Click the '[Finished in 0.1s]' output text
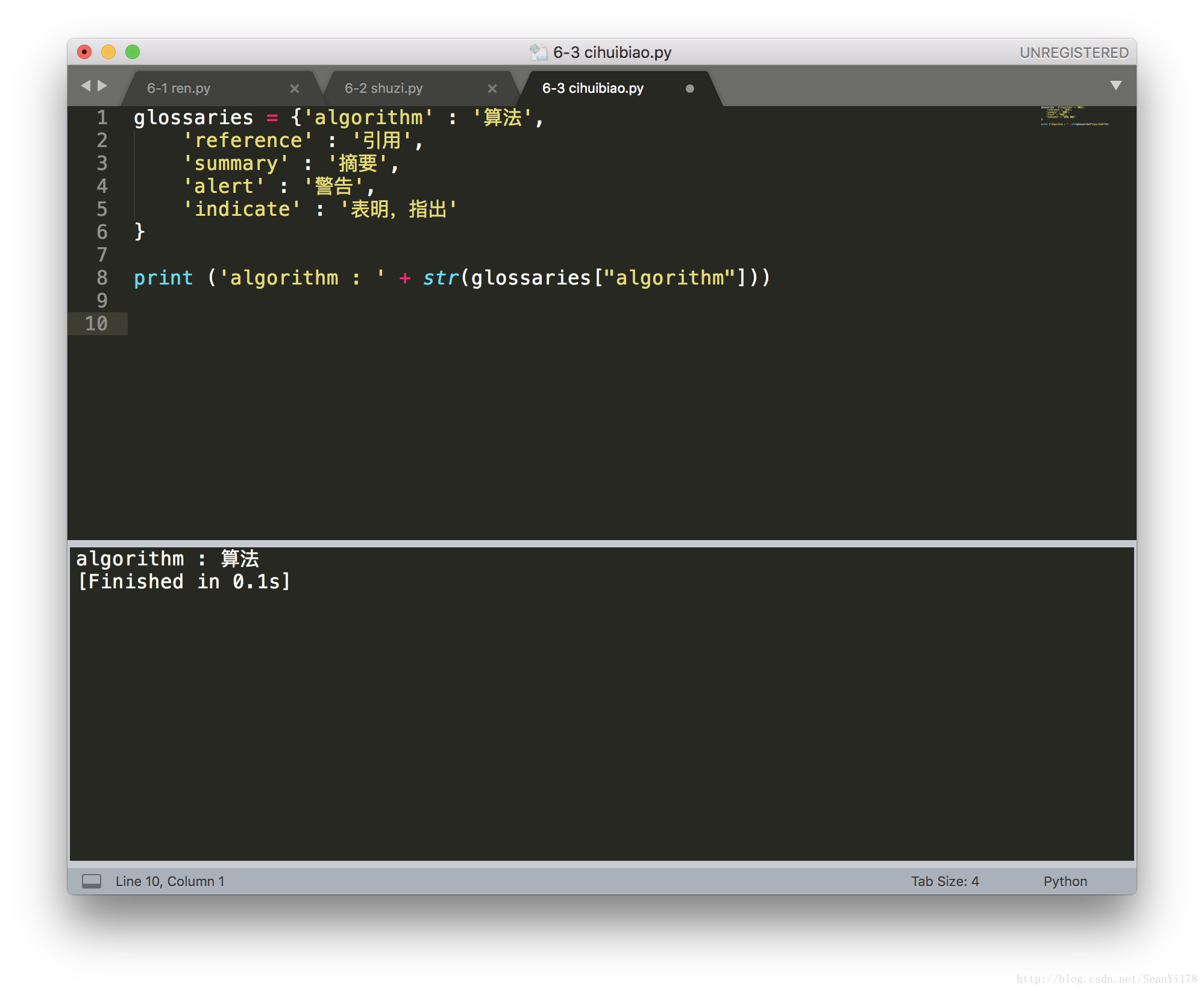Viewport: 1204px width, 991px height. pyautogui.click(x=184, y=582)
